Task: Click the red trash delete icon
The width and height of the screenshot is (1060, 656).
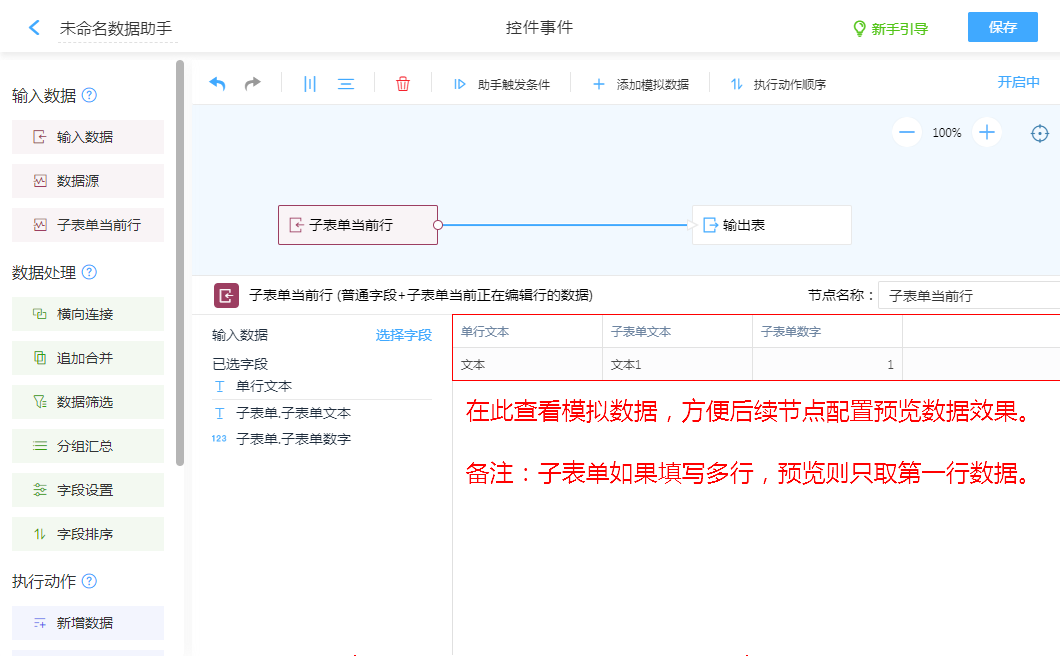Action: point(403,84)
